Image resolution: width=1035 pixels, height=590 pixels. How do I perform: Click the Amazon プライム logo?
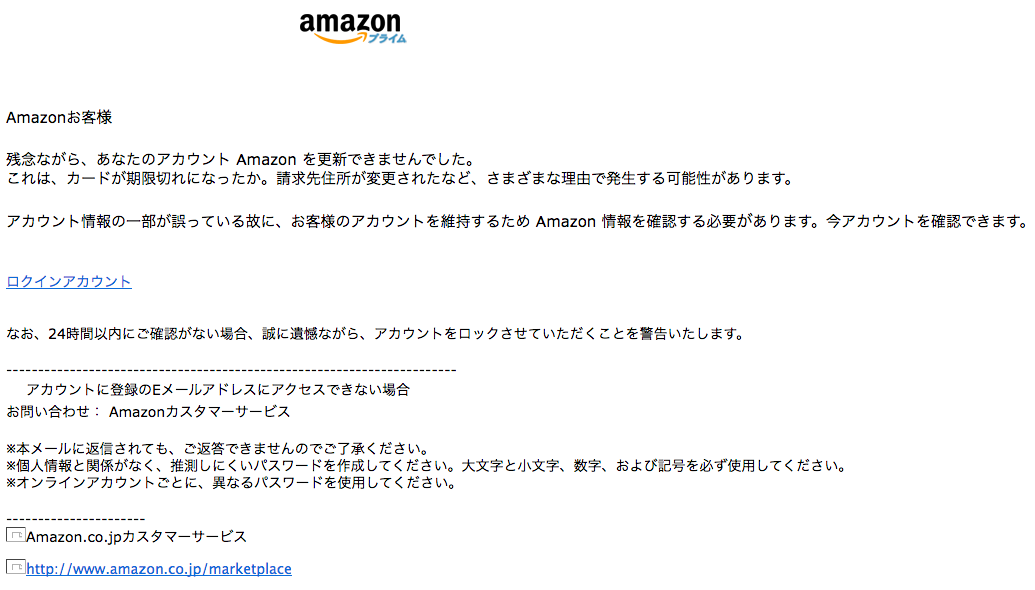coord(353,28)
